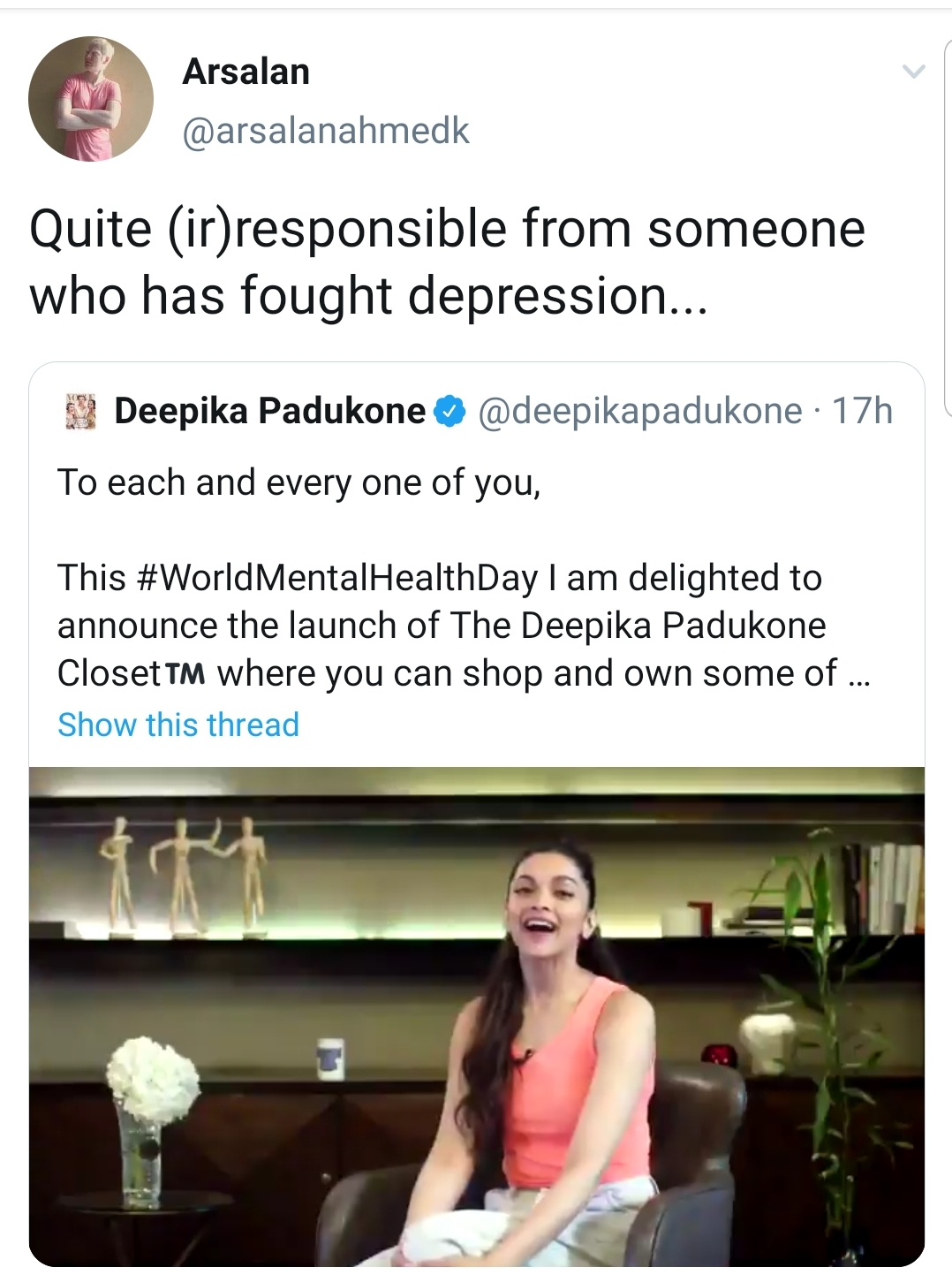The height and width of the screenshot is (1275, 952).
Task: Play the embedded video of the woman
Action: tap(477, 1016)
